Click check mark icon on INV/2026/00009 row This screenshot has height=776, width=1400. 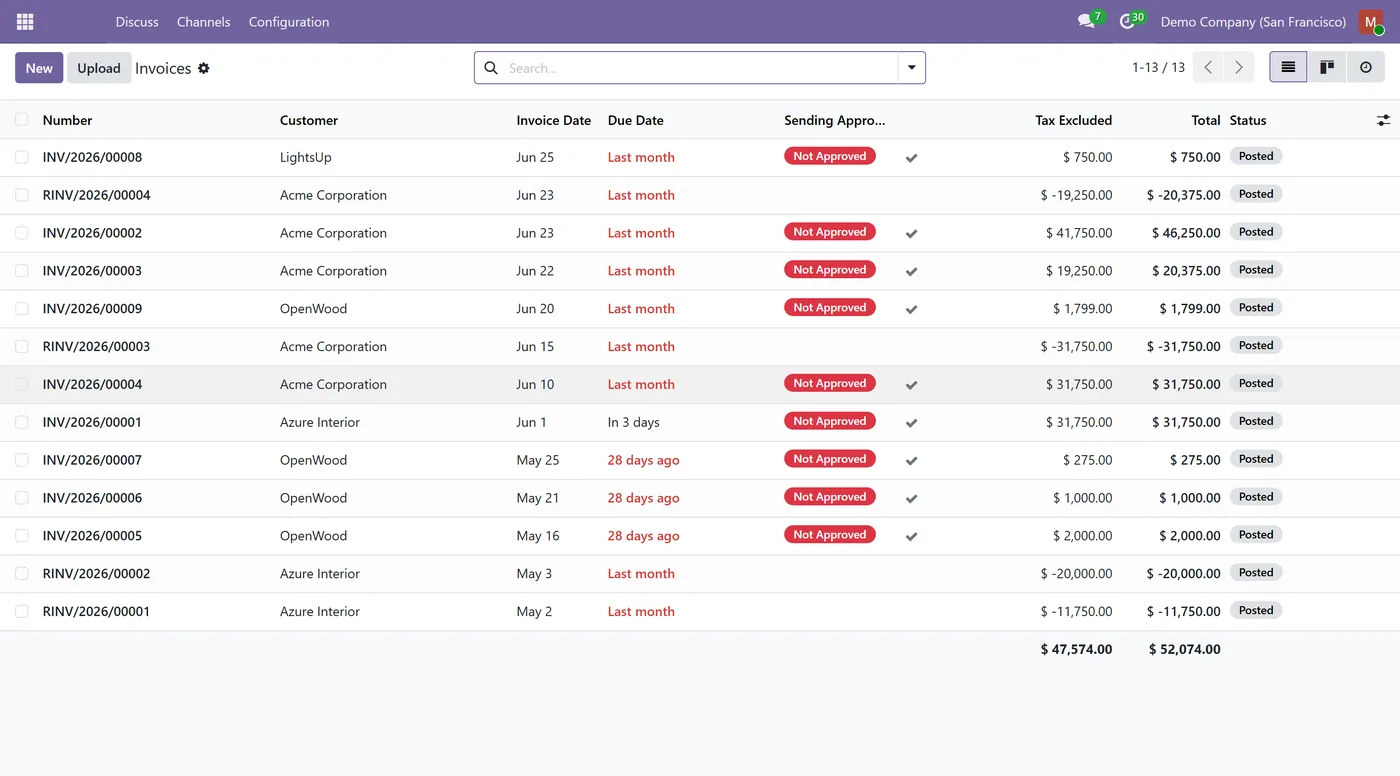point(911,310)
